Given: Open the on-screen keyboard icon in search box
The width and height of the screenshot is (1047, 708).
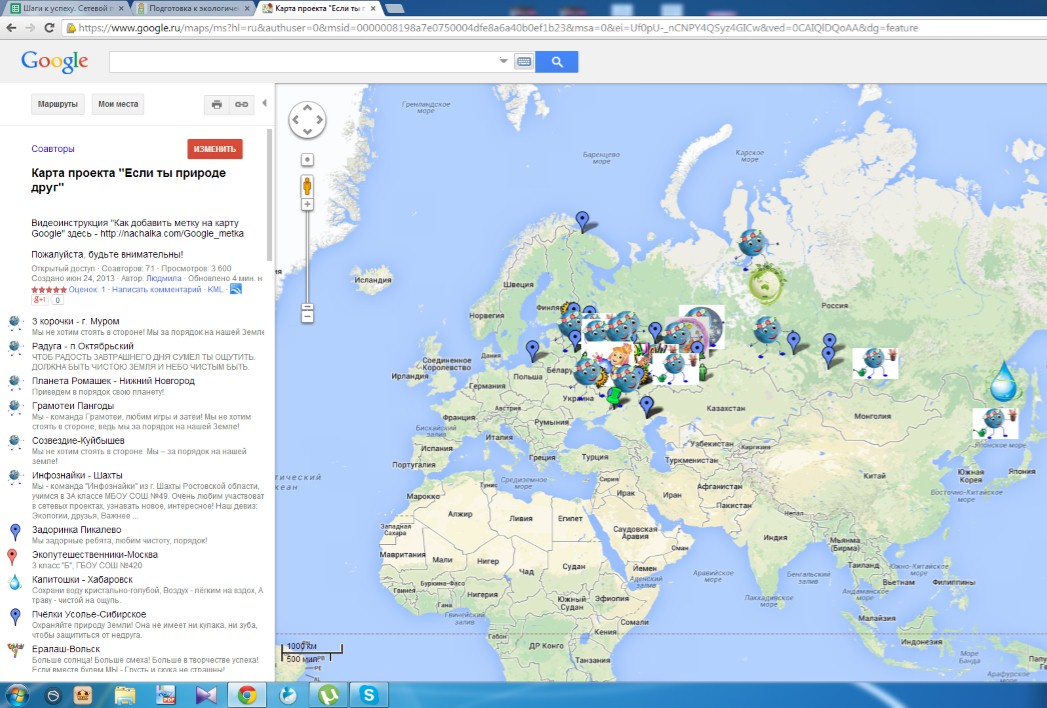Looking at the screenshot, I should [524, 62].
